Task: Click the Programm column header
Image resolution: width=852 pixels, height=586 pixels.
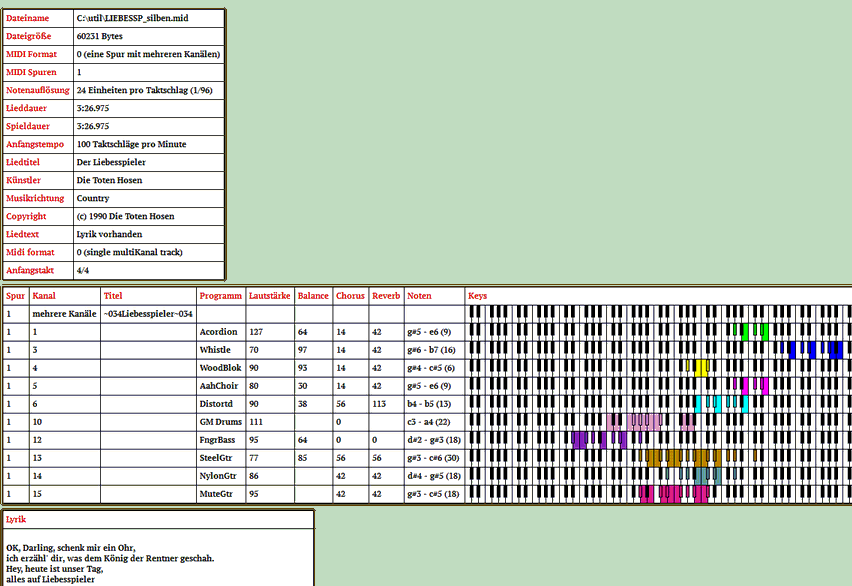Action: [x=220, y=296]
